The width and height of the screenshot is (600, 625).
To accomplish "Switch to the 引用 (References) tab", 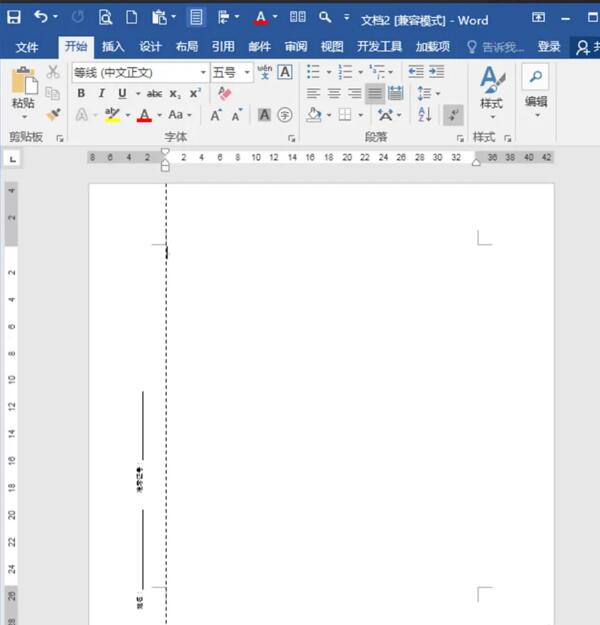I will [x=223, y=47].
